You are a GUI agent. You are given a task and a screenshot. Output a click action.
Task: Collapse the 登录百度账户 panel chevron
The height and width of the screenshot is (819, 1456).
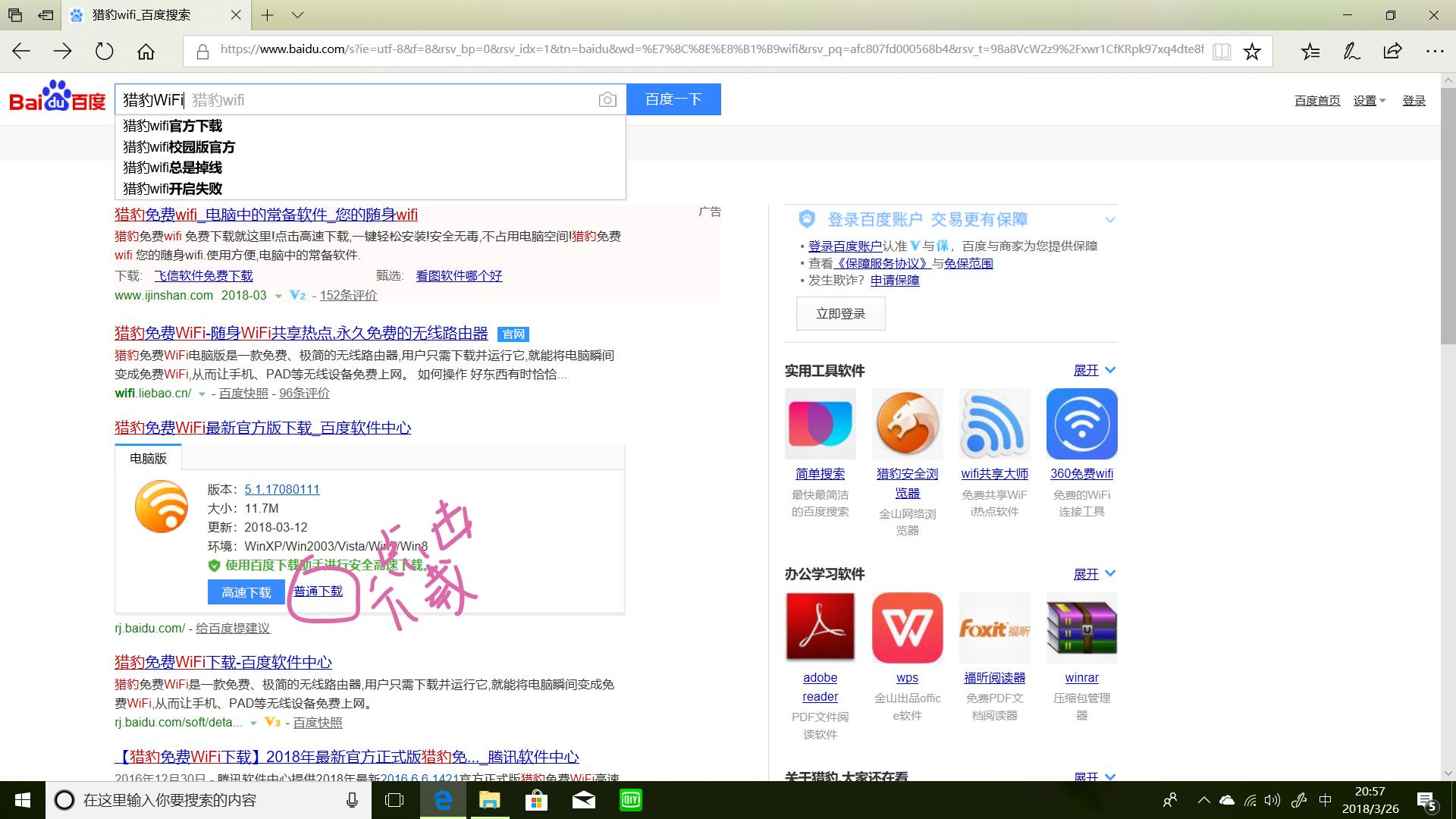coord(1110,219)
